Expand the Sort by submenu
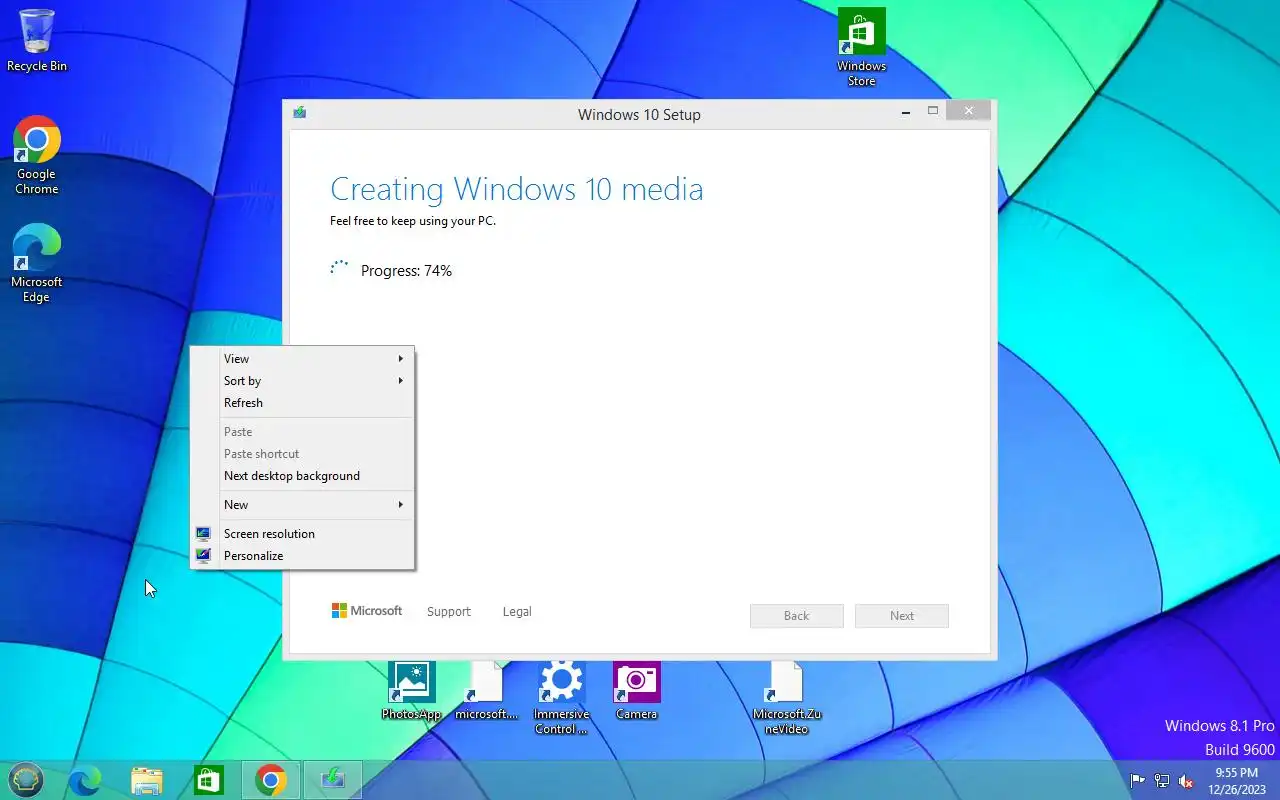 click(x=302, y=381)
